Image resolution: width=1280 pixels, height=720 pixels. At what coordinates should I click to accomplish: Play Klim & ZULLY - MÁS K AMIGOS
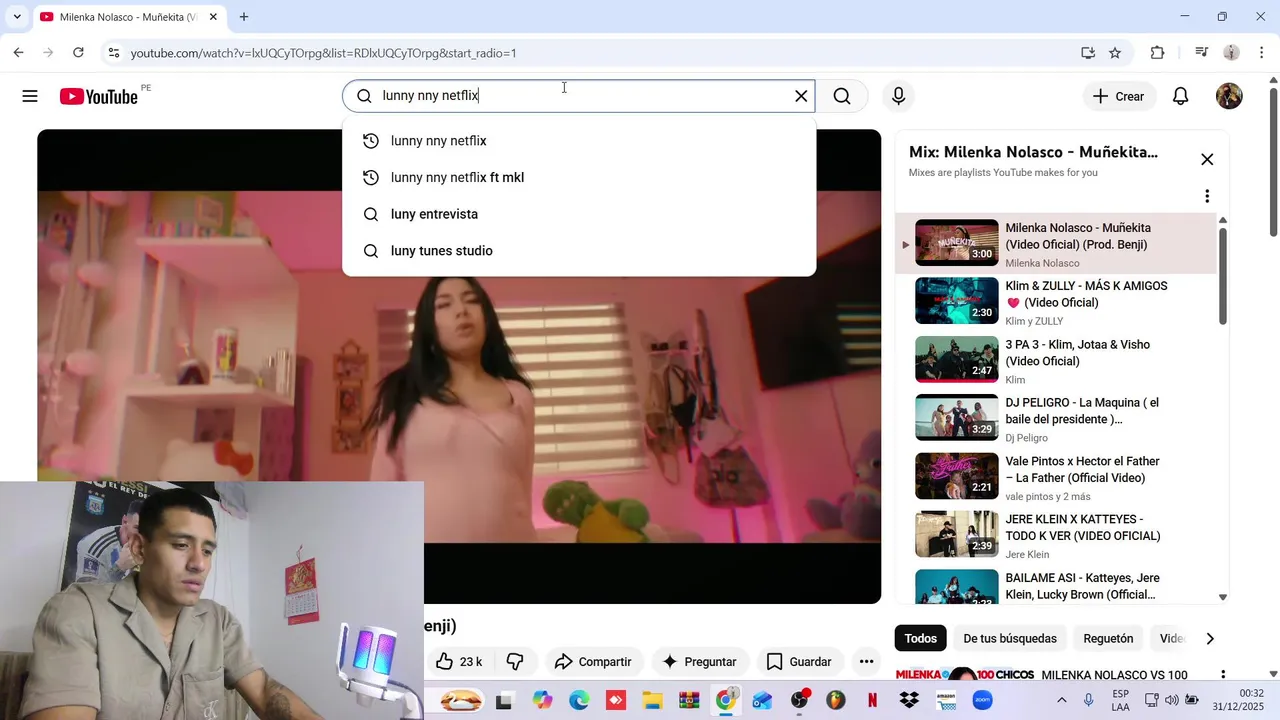click(x=1055, y=301)
